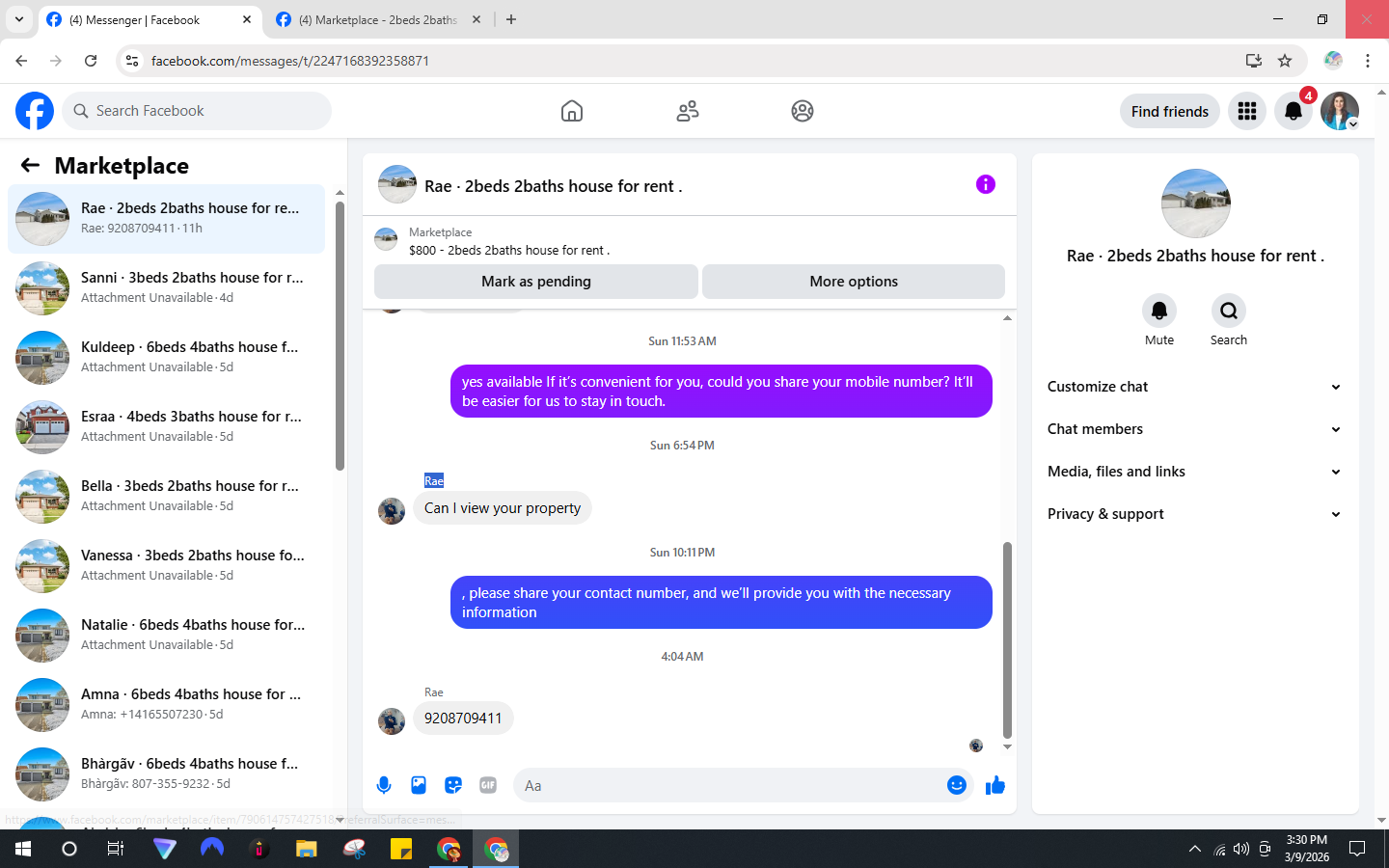Open the Facebook menu grid icon
The width and height of the screenshot is (1389, 868).
click(x=1247, y=111)
